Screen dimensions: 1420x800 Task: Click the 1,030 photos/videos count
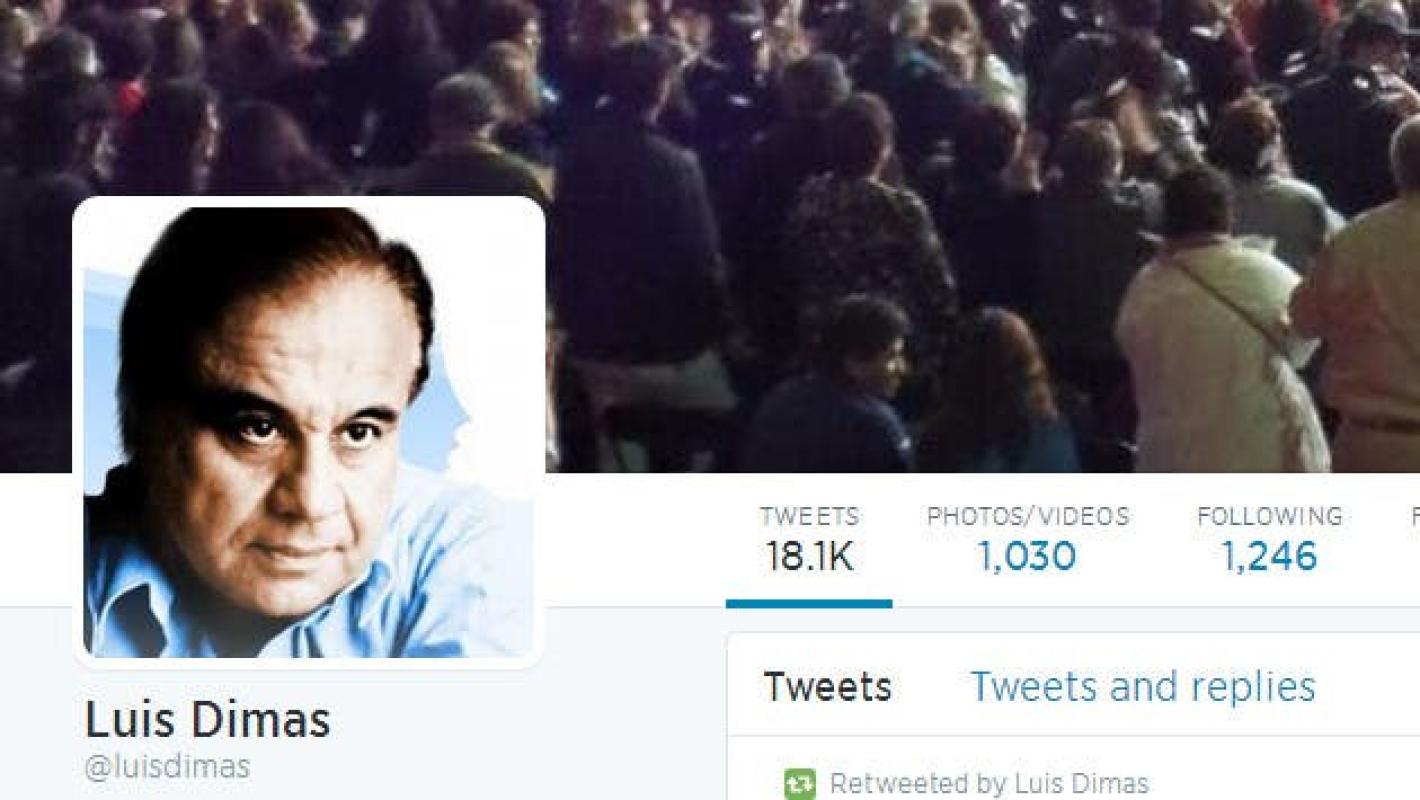1028,557
